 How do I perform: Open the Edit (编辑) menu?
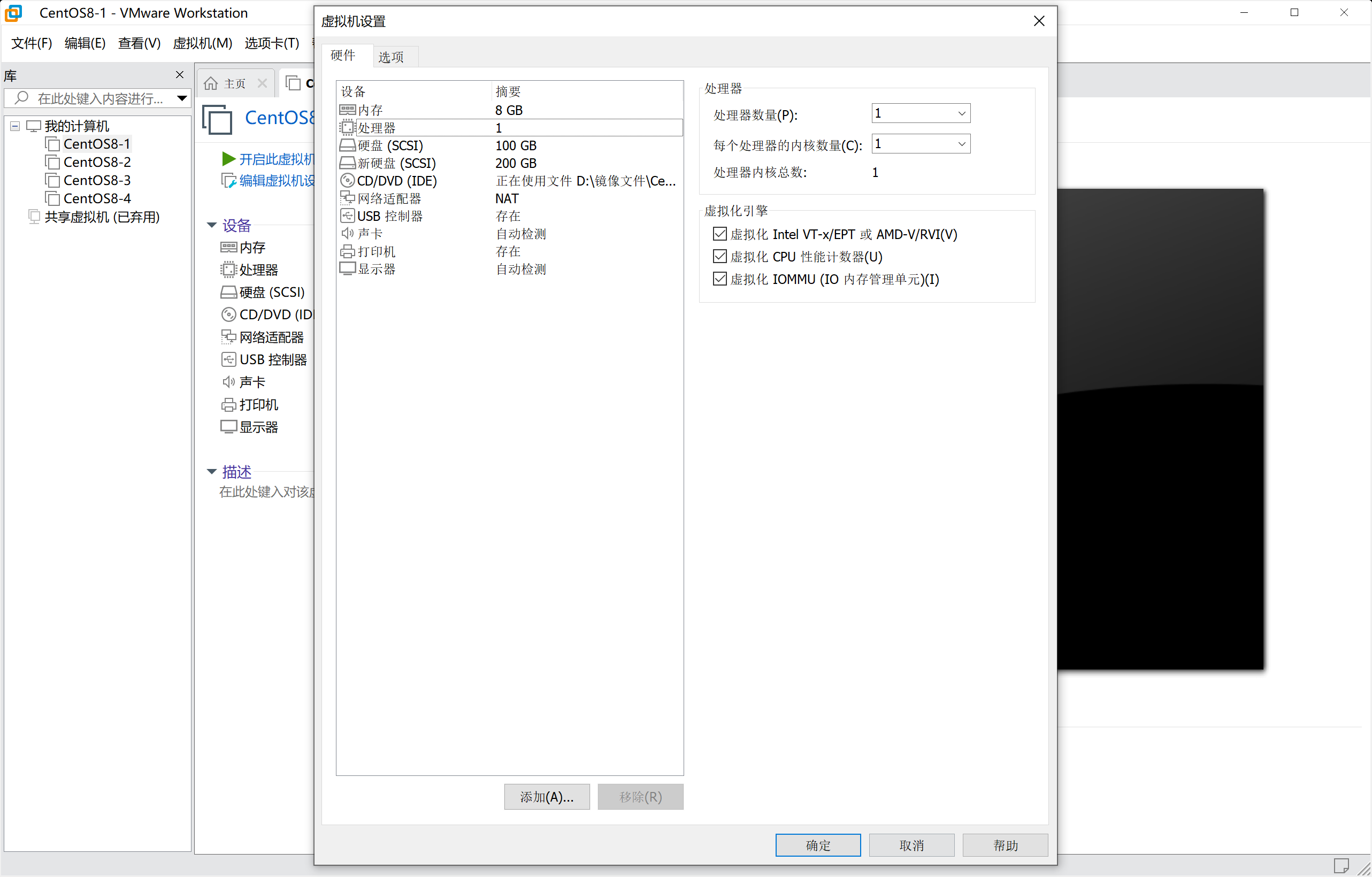[85, 43]
